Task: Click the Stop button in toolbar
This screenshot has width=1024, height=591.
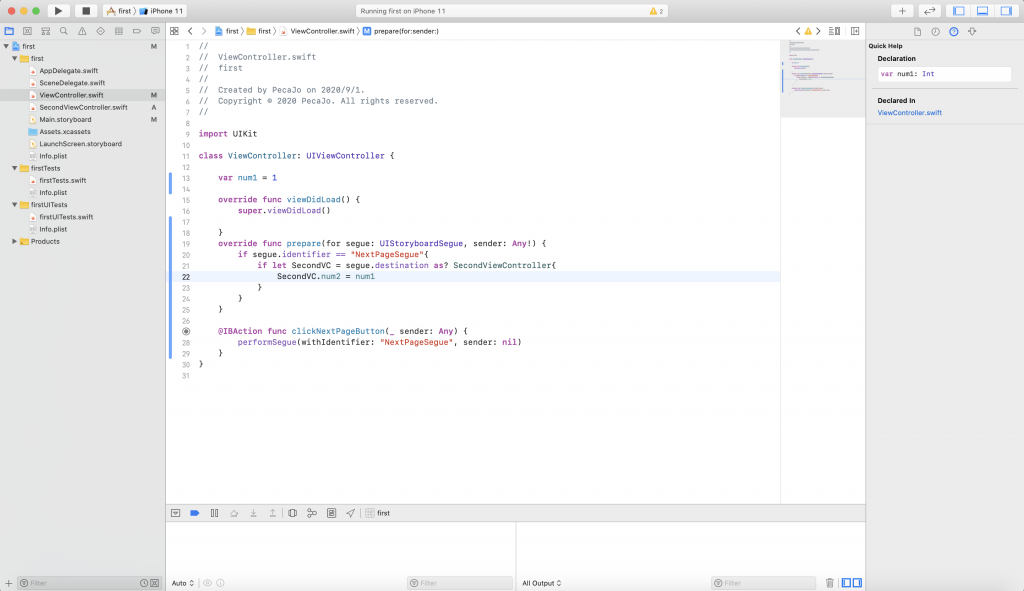Action: coord(86,11)
